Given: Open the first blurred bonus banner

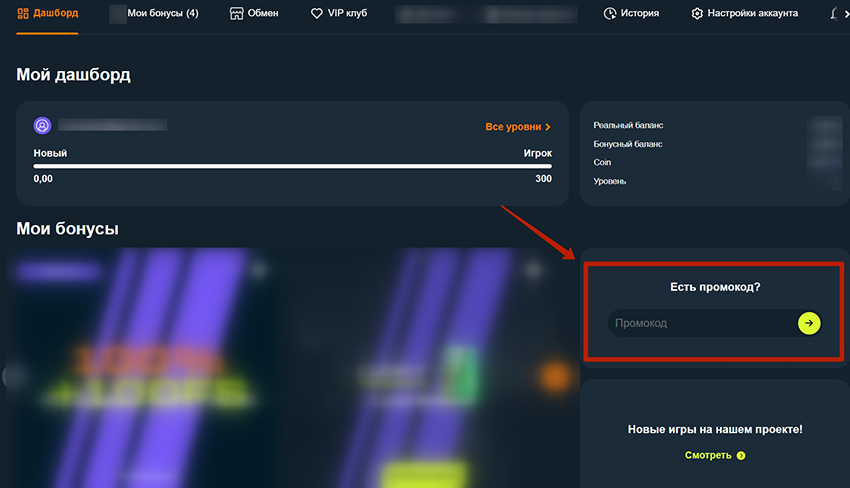Looking at the screenshot, I should [x=144, y=369].
